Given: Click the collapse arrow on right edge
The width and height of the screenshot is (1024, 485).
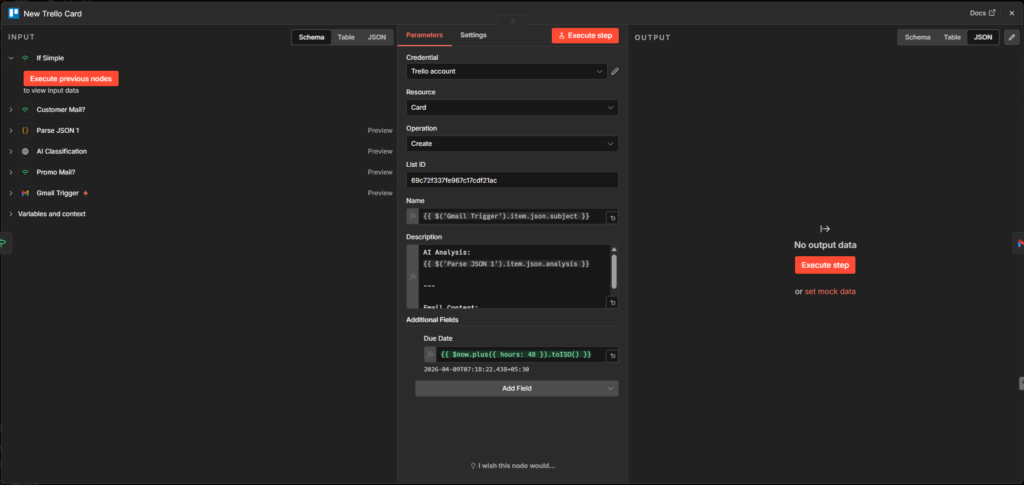Looking at the screenshot, I should pyautogui.click(x=1021, y=383).
